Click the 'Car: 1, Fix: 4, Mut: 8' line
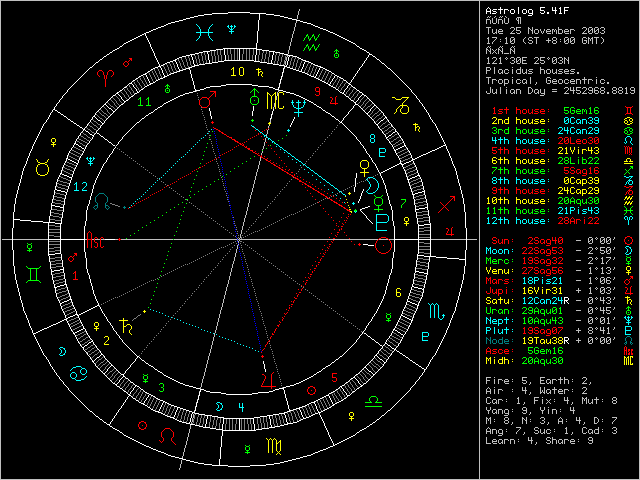 [551, 401]
